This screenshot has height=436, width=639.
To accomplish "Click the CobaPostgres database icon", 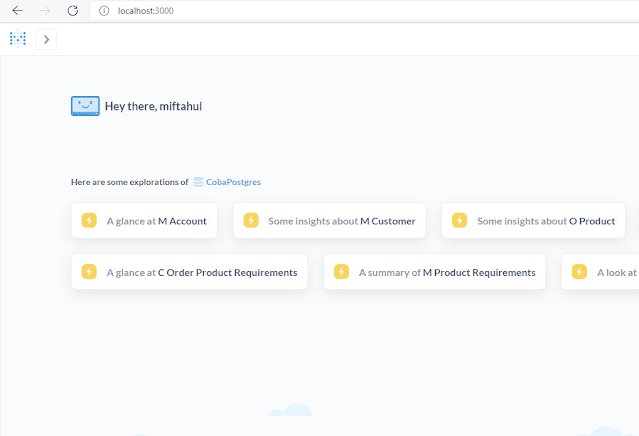I will [198, 182].
